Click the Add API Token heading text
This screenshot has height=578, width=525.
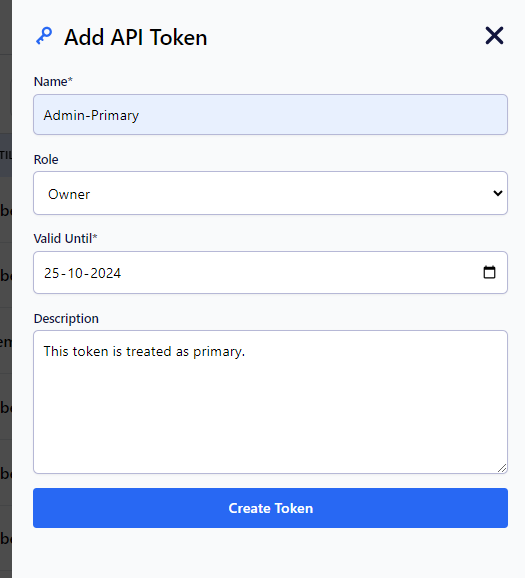tap(136, 37)
